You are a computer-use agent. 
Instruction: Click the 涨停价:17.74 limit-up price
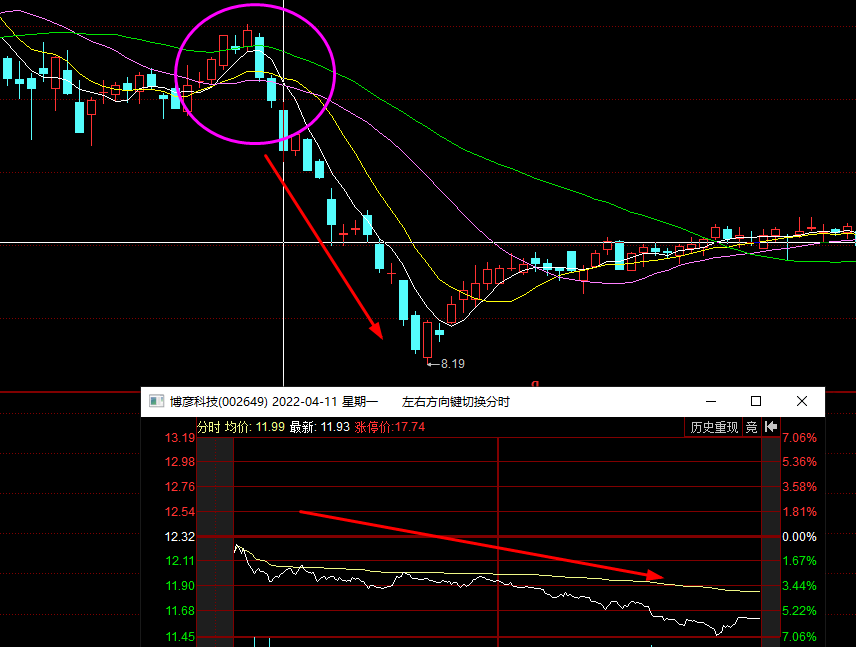[x=390, y=427]
